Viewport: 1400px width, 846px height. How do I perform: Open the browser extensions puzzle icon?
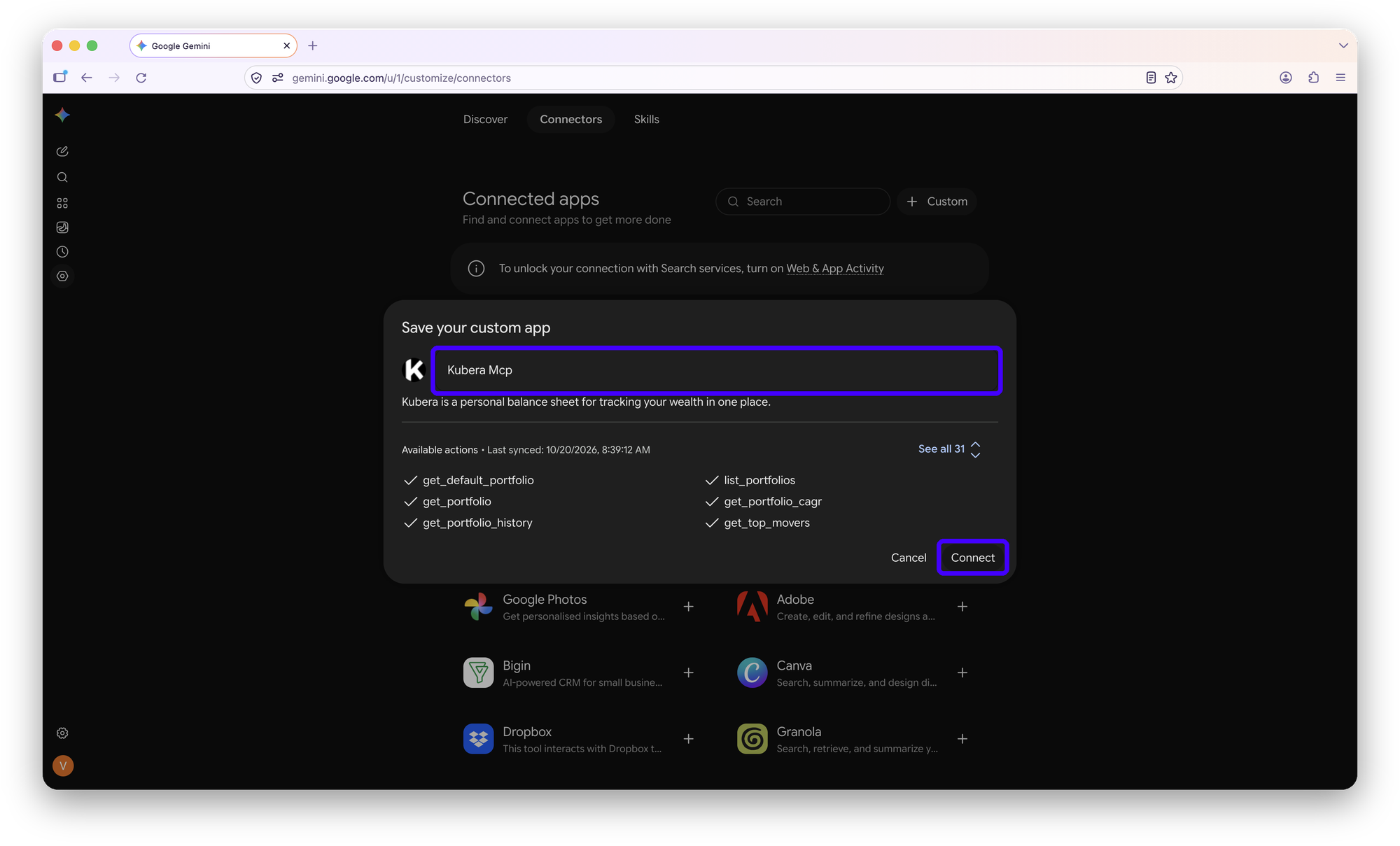(1313, 78)
